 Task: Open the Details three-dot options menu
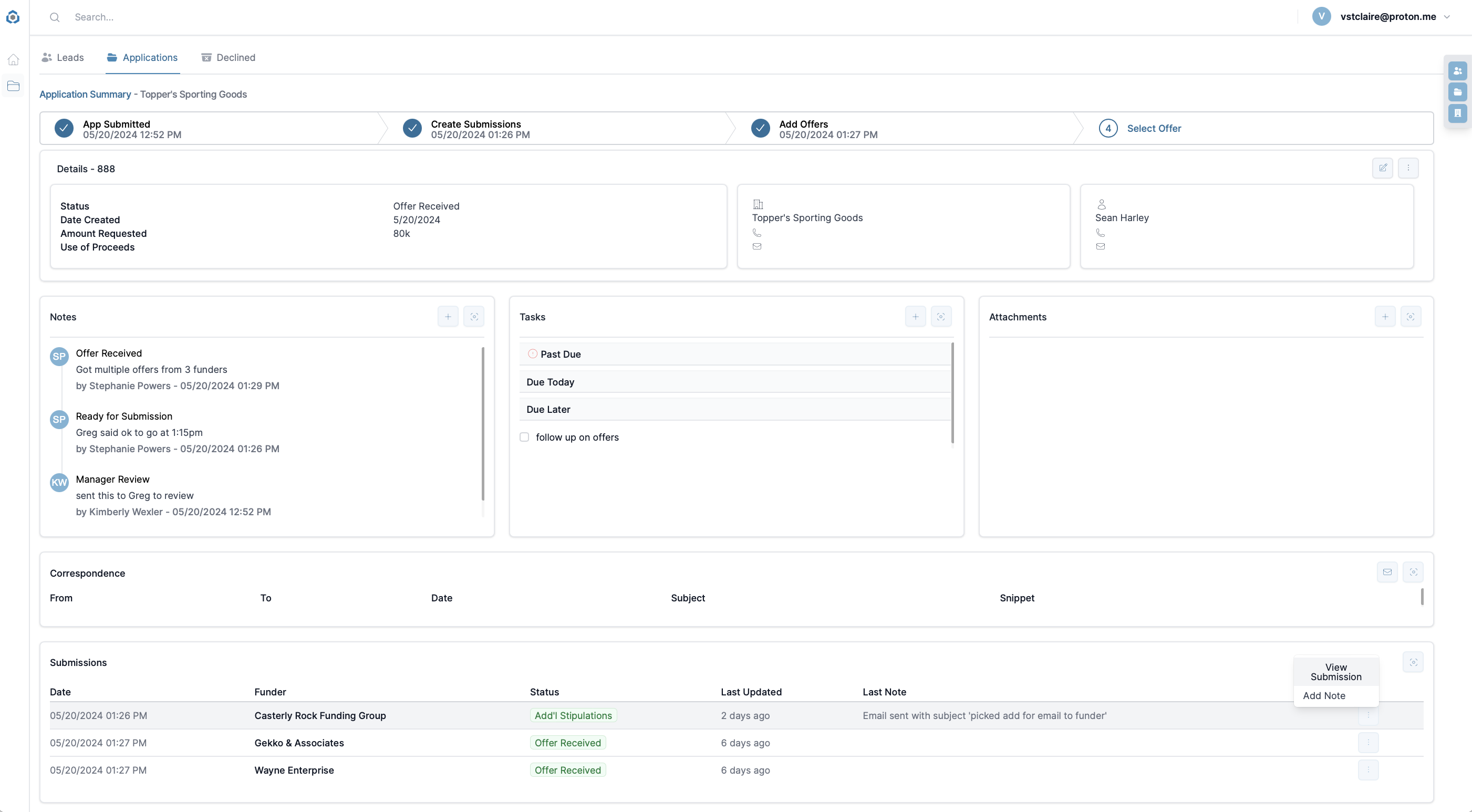pos(1408,168)
